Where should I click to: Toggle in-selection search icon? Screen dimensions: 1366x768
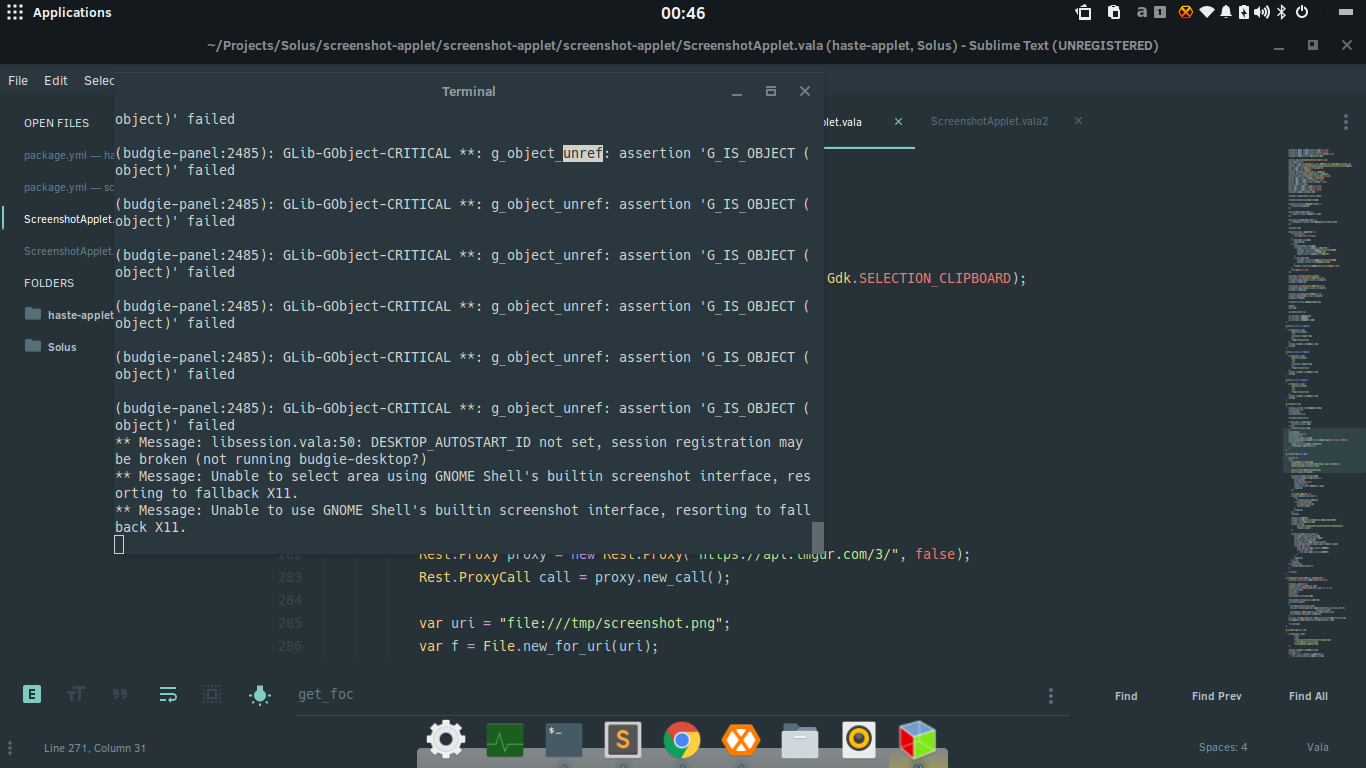coord(212,694)
